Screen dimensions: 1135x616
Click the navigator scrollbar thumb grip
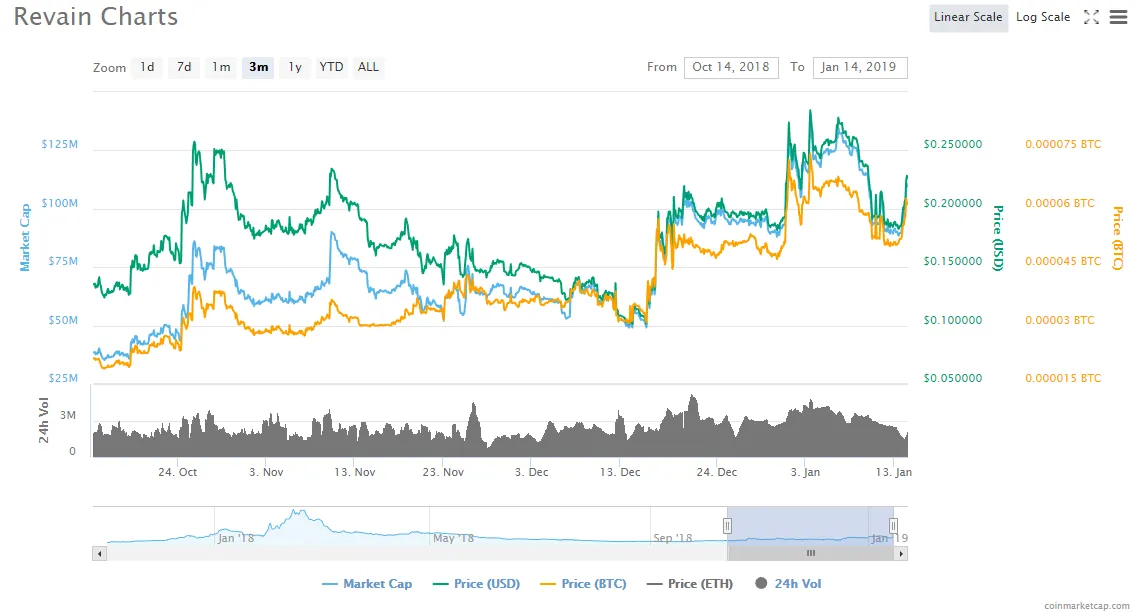[x=811, y=554]
